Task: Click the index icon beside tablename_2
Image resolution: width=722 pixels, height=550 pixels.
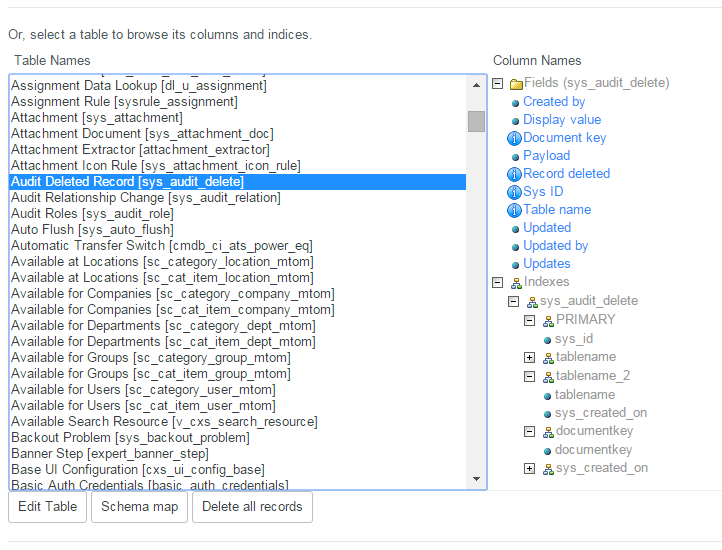Action: pos(548,377)
